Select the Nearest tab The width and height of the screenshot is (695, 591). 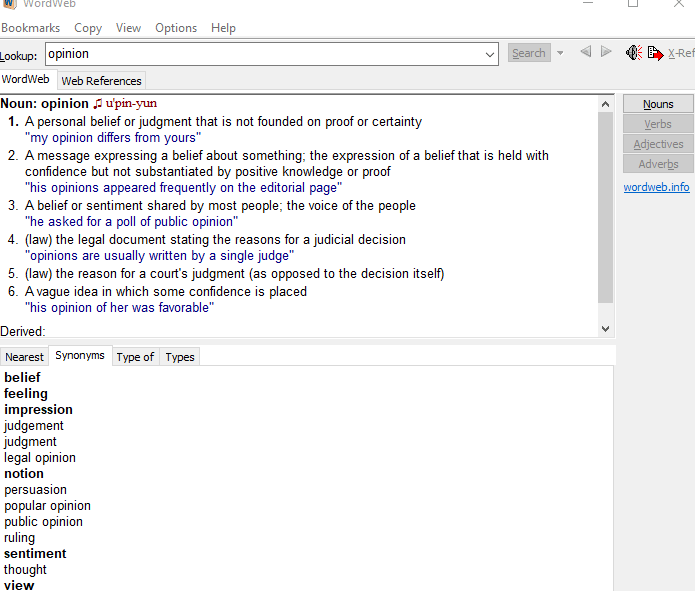24,357
